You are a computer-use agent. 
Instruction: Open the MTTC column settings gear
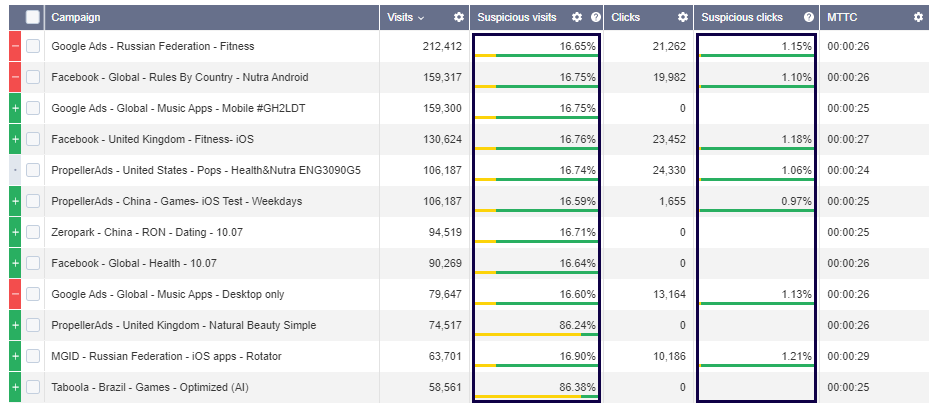918,17
